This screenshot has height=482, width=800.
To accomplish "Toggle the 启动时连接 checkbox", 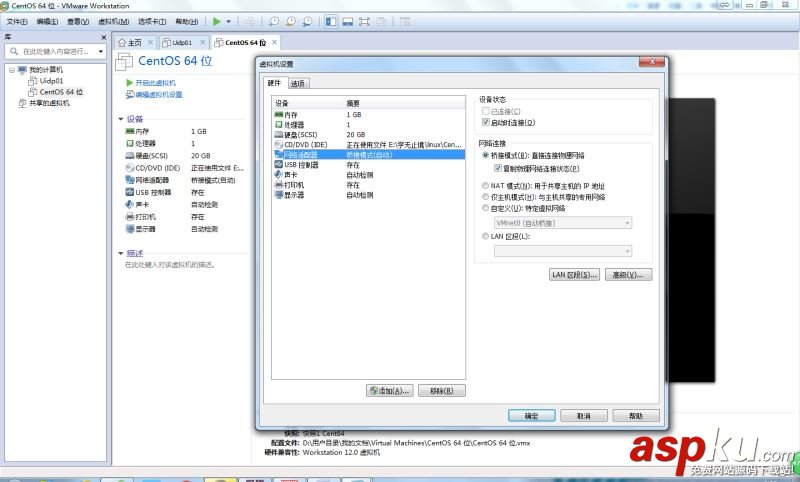I will tap(486, 122).
